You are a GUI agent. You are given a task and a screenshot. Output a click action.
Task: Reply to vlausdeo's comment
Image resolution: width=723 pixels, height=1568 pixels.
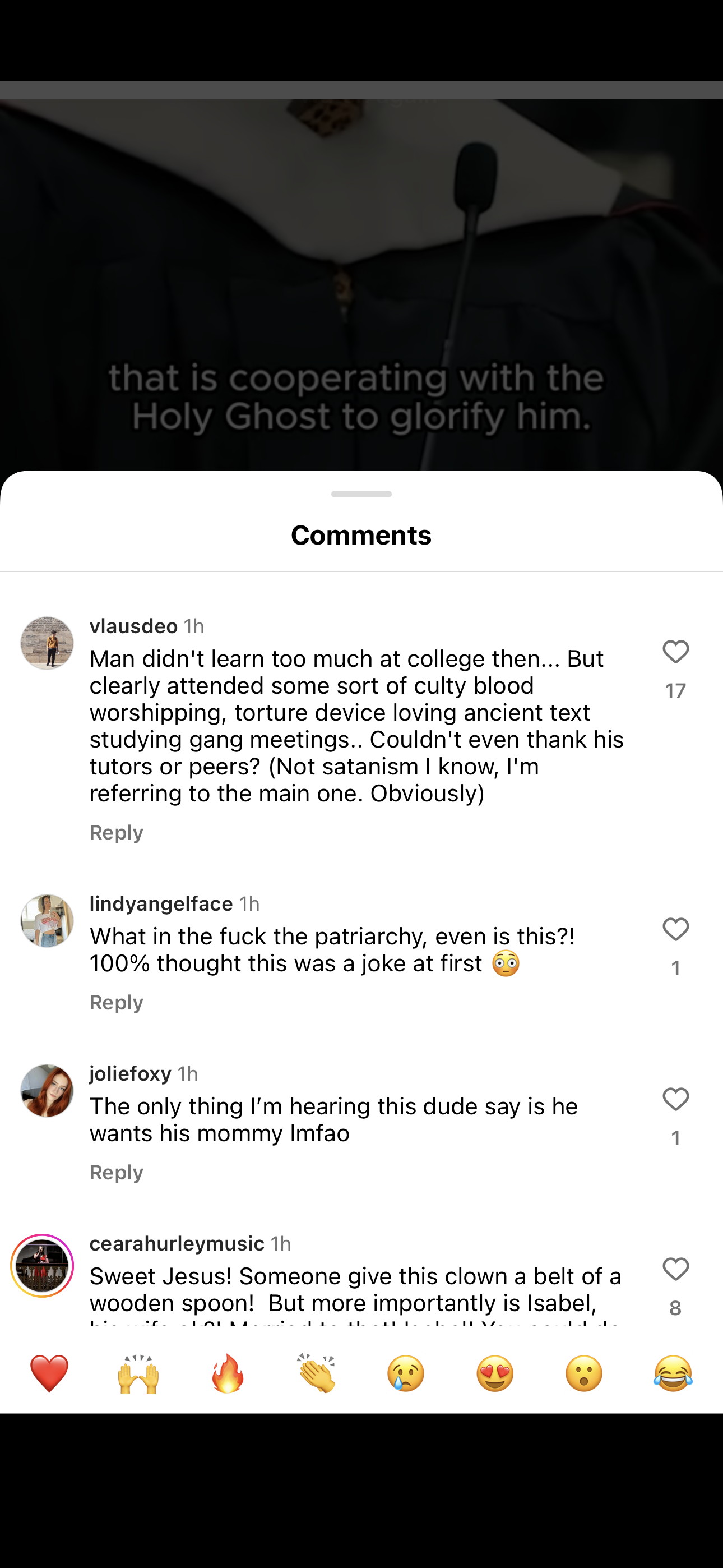(x=116, y=832)
